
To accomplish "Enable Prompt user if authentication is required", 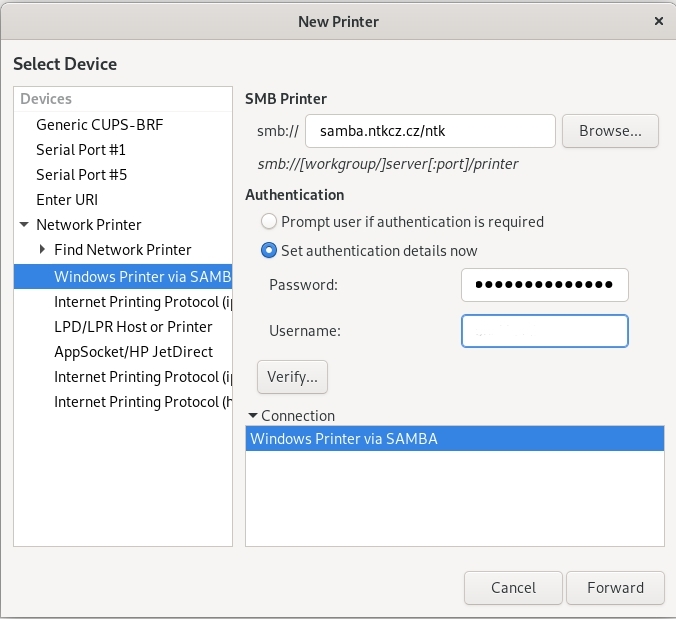I will [268, 222].
